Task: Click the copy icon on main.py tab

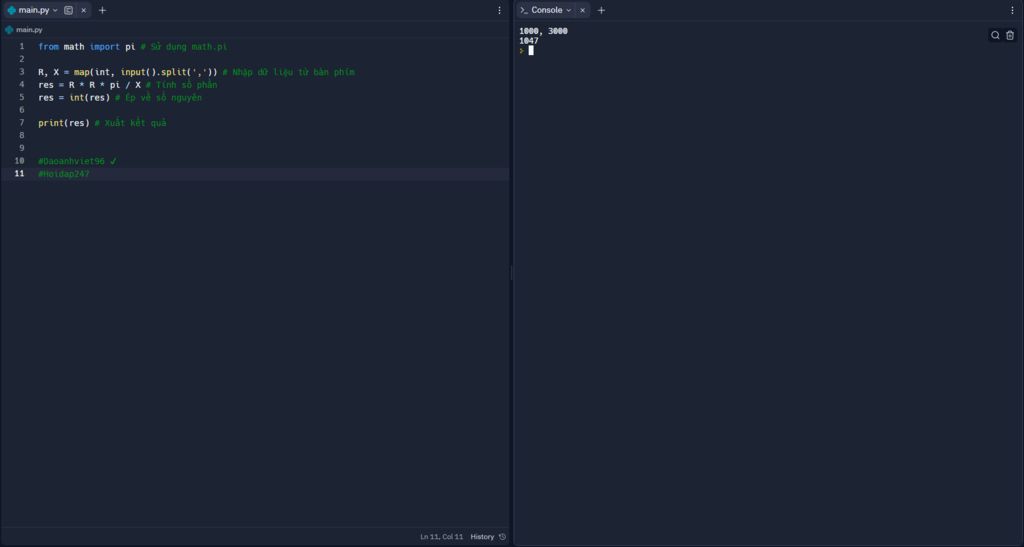Action: coord(69,10)
